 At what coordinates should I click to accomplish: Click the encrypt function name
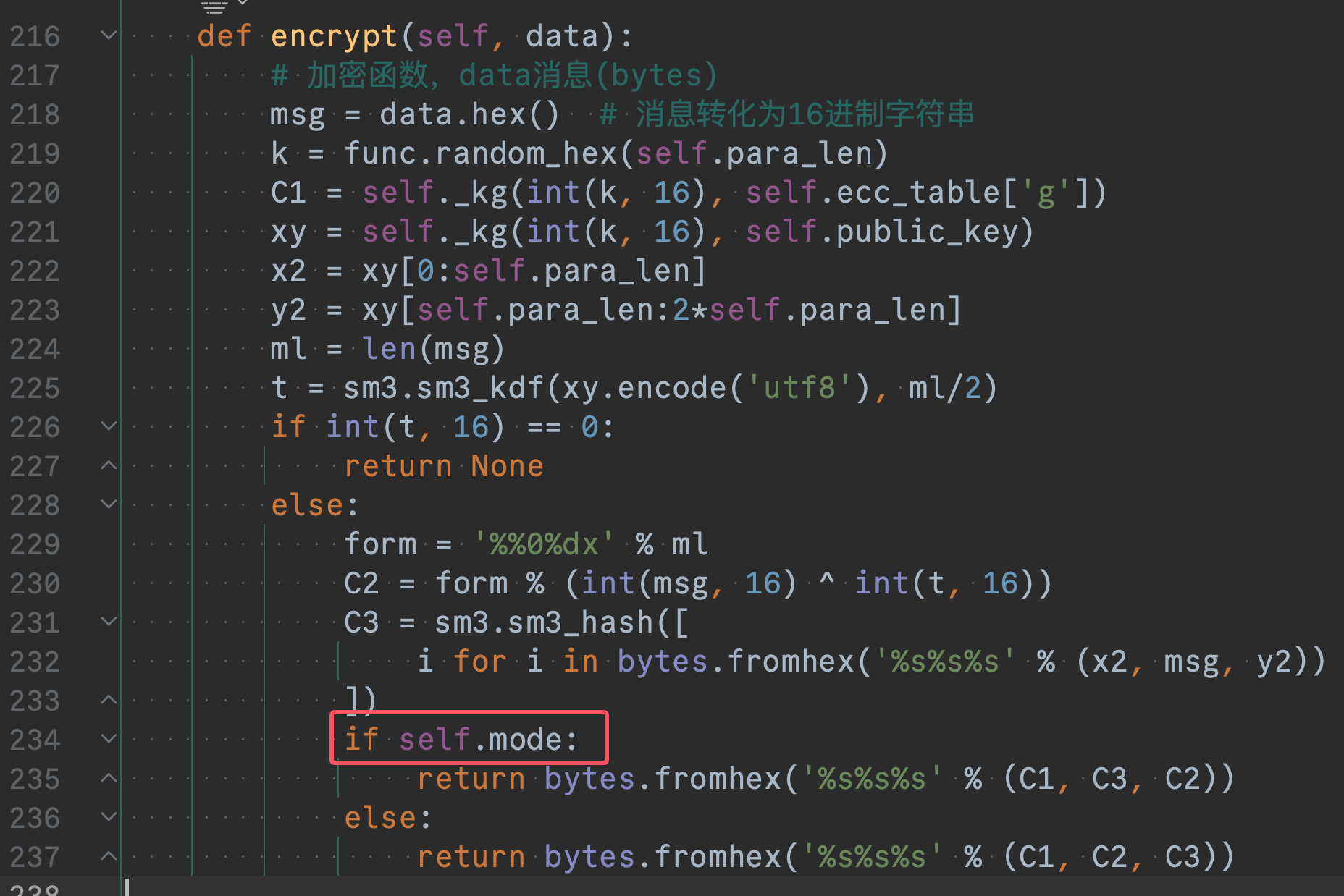pos(334,36)
